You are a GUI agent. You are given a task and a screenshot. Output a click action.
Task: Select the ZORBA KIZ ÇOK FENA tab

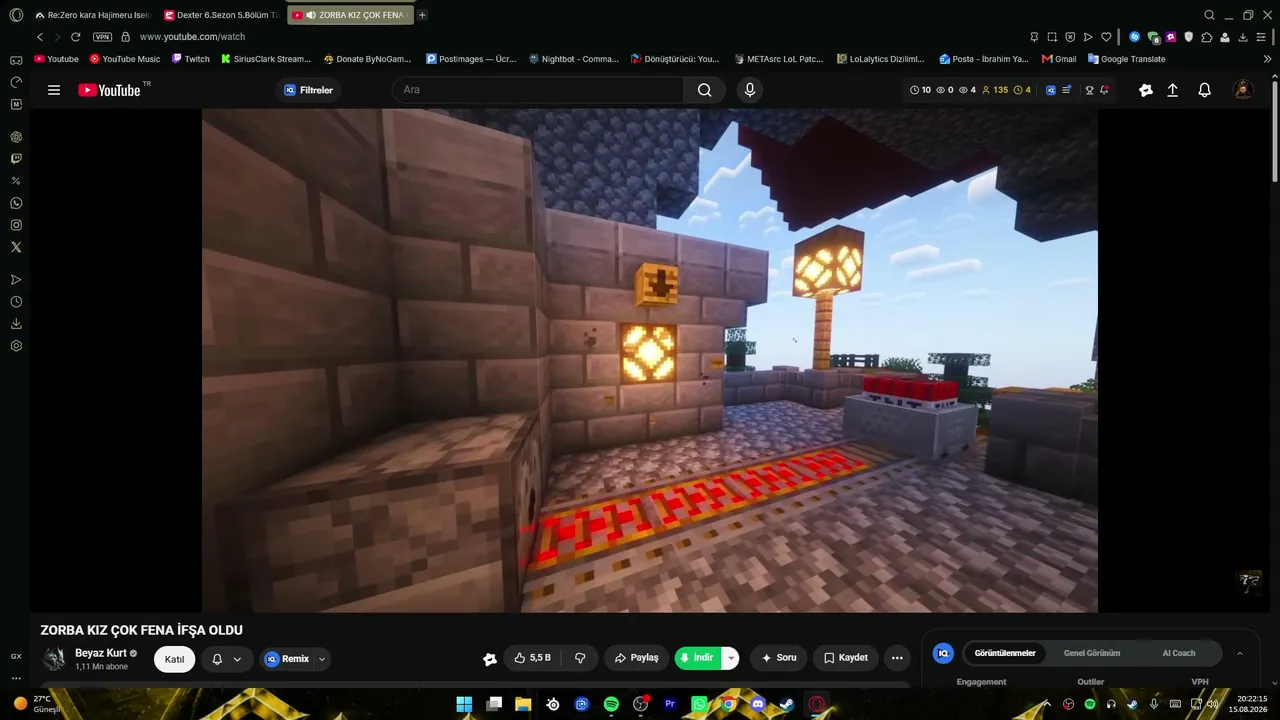[x=350, y=15]
